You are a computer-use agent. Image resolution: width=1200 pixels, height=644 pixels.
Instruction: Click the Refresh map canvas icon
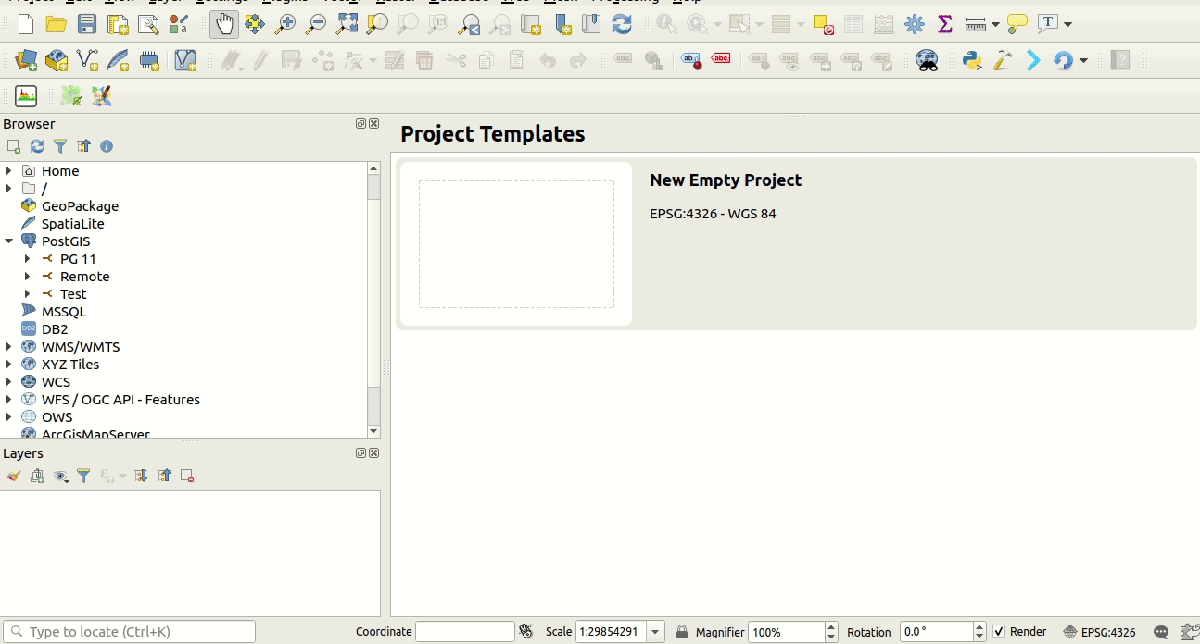(x=622, y=24)
